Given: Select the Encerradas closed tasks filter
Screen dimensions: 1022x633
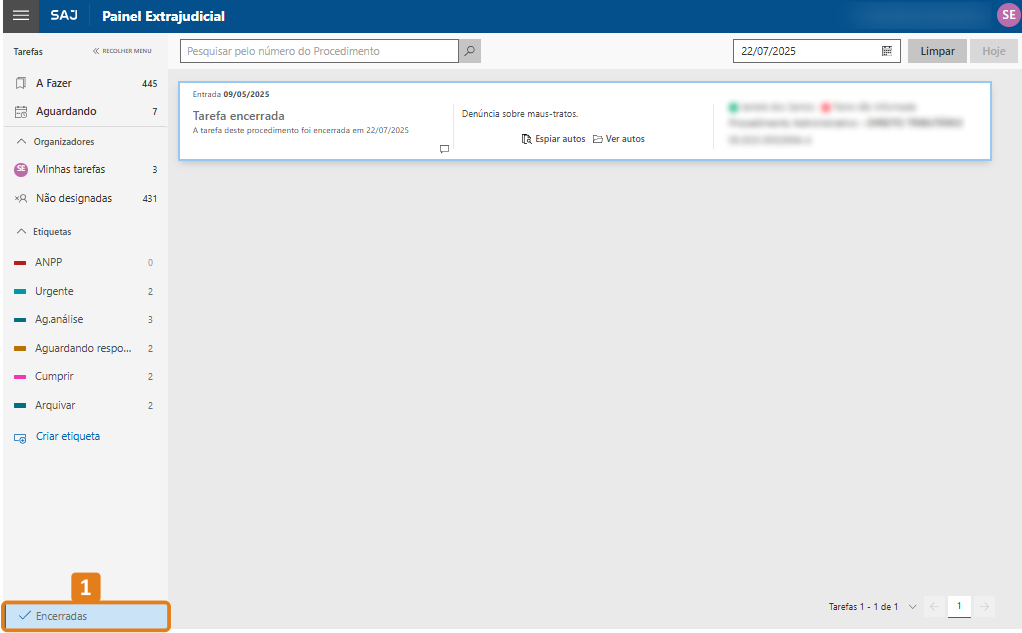Looking at the screenshot, I should [x=61, y=616].
